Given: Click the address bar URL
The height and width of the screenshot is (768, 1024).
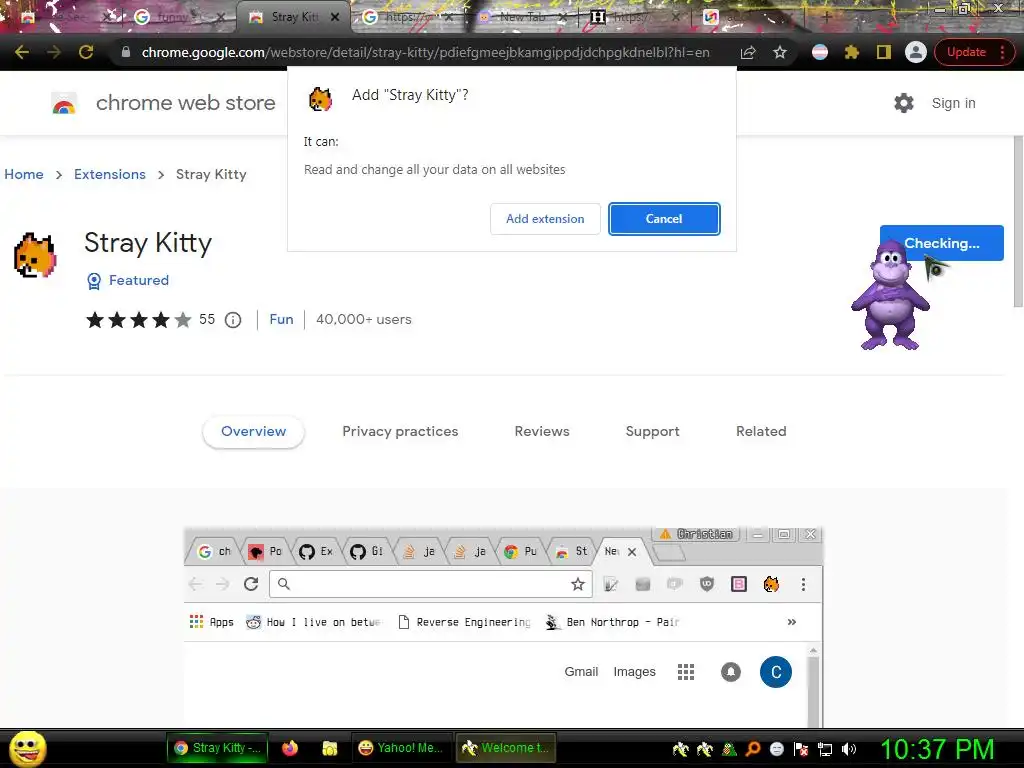Looking at the screenshot, I should tap(425, 52).
